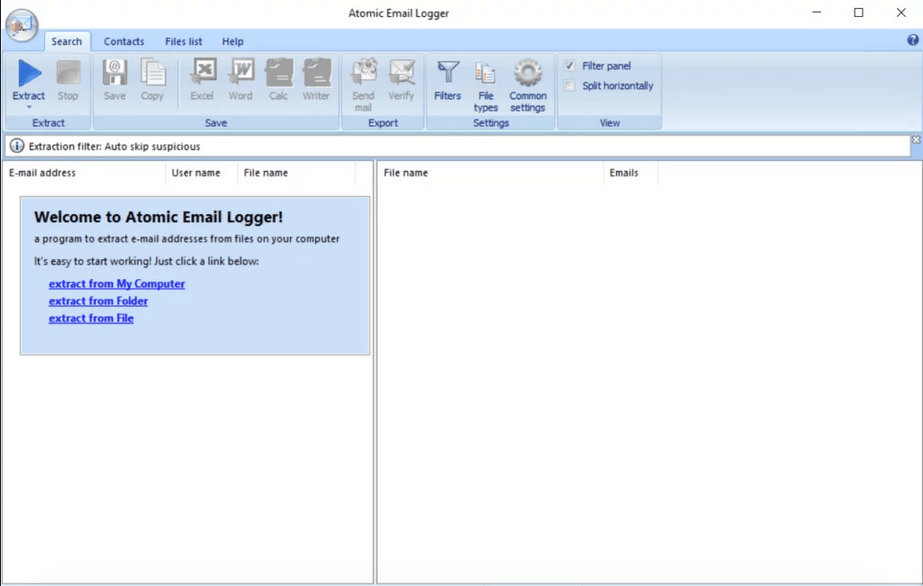Viewport: 923px width, 586px height.
Task: Export results to Excel
Action: (201, 80)
